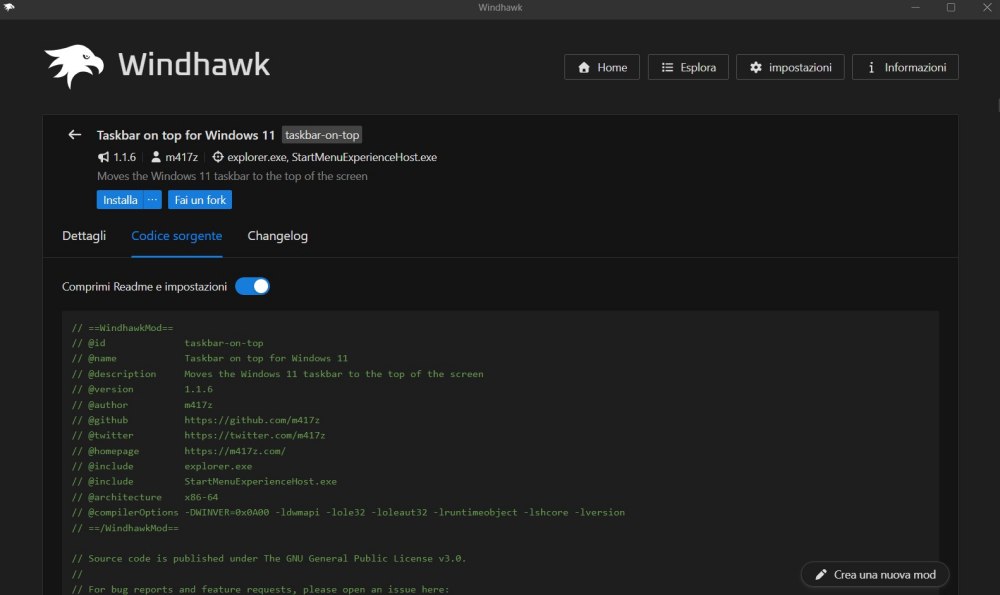Click the target processes crosshair icon

218,157
